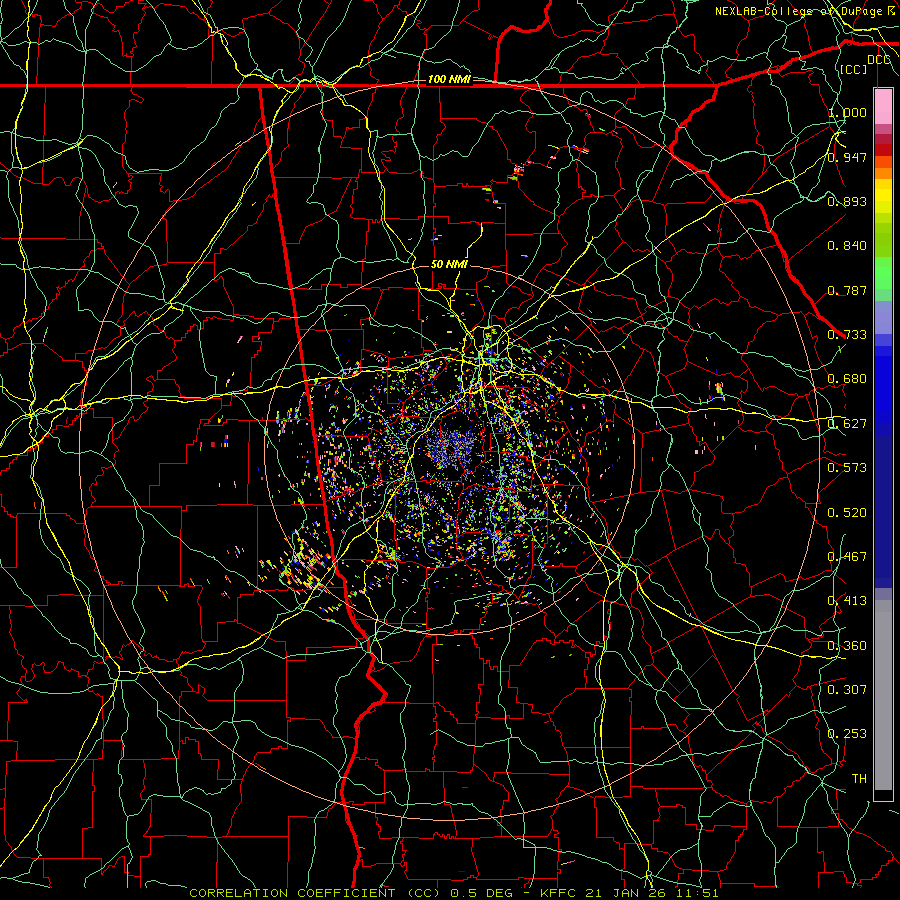900x900 pixels.
Task: Click the 0.413 legend value
Action: point(847,601)
